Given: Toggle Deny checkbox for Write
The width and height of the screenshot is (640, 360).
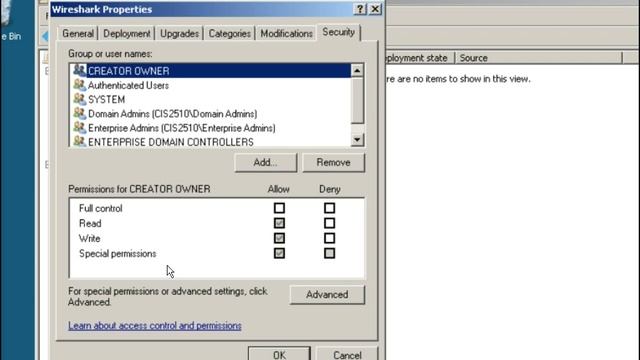Looking at the screenshot, I should pyautogui.click(x=329, y=238).
